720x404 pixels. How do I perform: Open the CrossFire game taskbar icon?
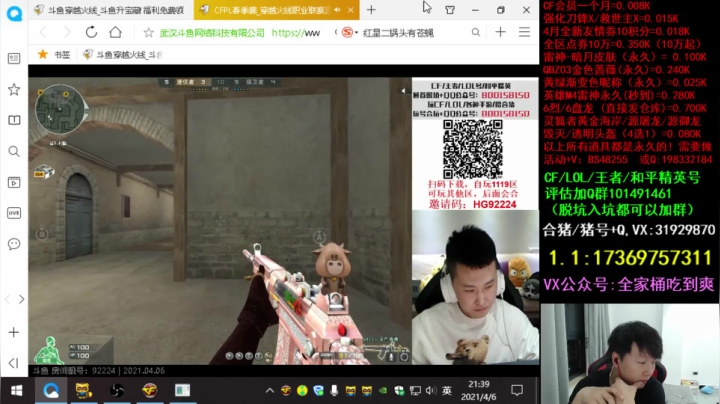click(150, 391)
